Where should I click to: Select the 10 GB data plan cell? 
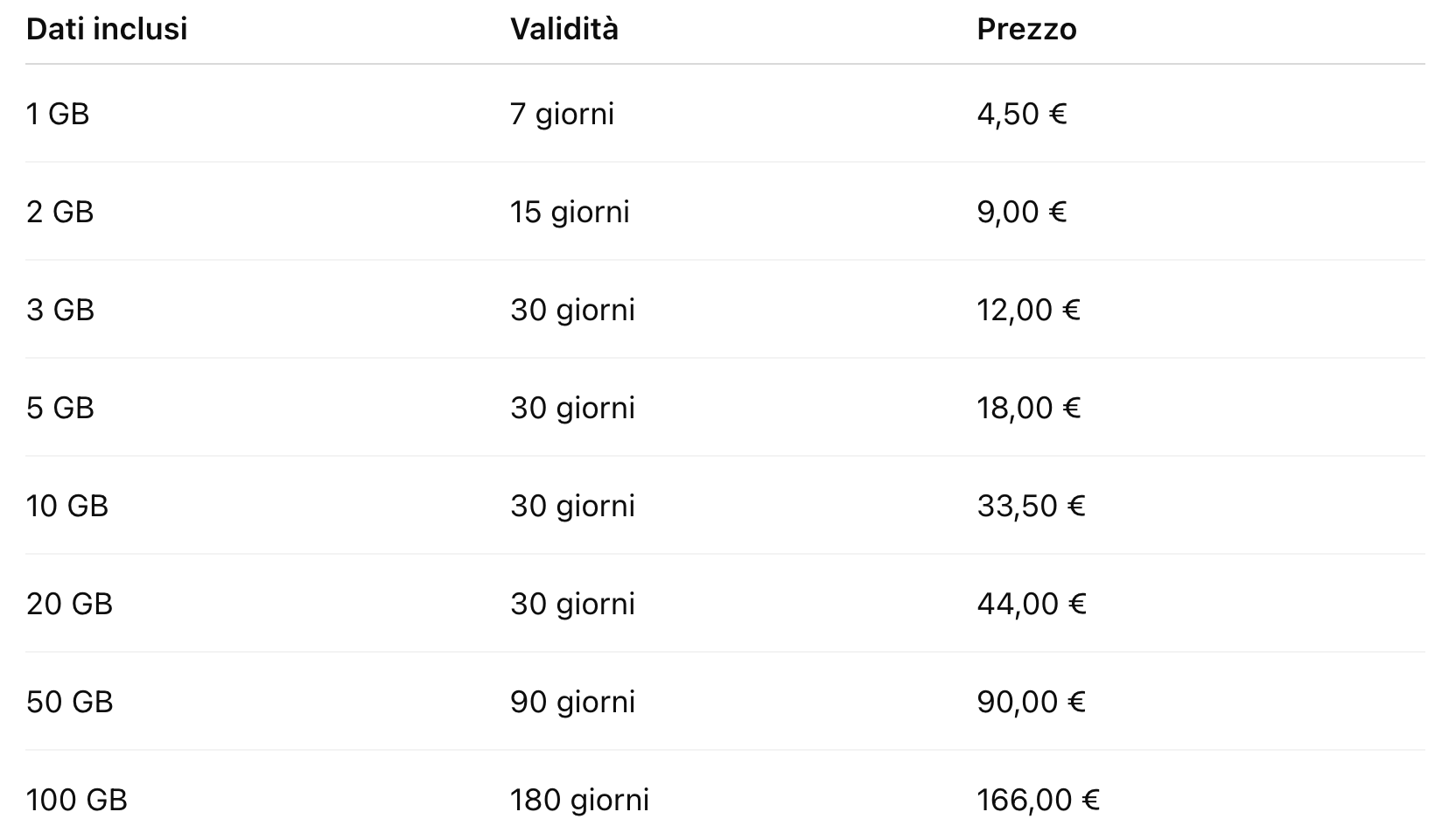[67, 506]
